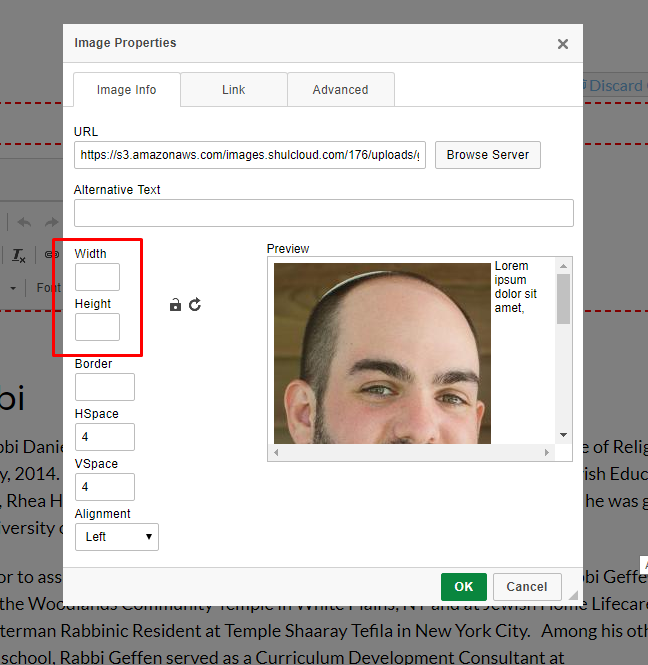The height and width of the screenshot is (665, 648).
Task: Click the reset size icon
Action: [x=195, y=305]
